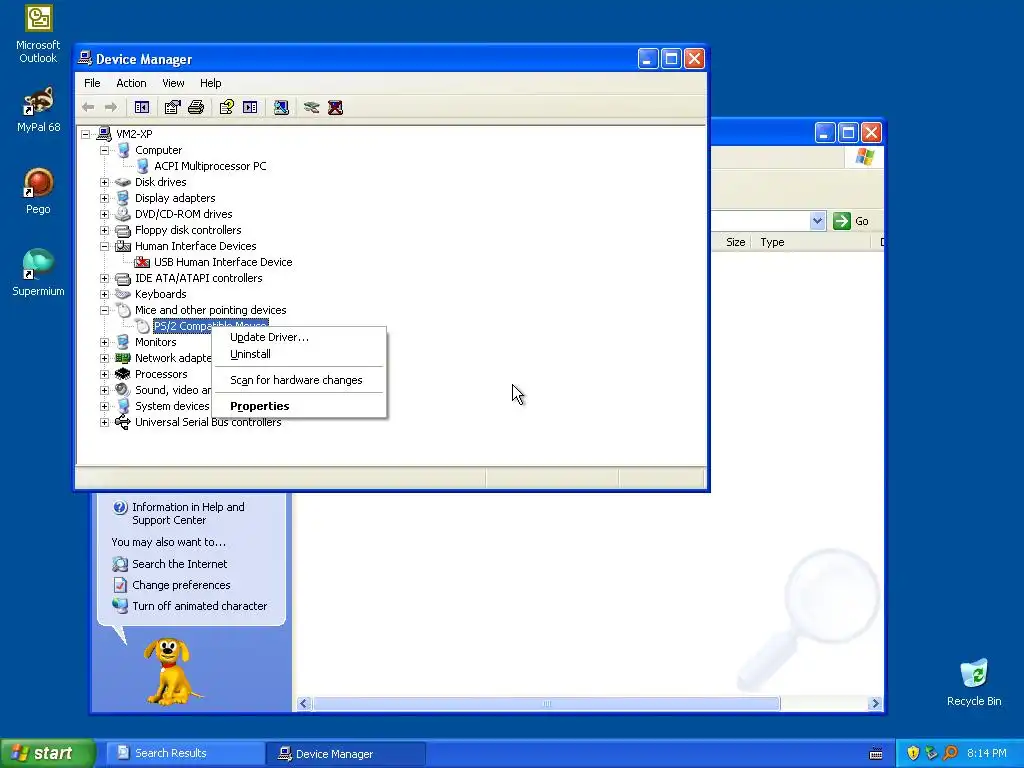1024x768 pixels.
Task: Click the scroll right arrow in Search Results
Action: tap(875, 703)
